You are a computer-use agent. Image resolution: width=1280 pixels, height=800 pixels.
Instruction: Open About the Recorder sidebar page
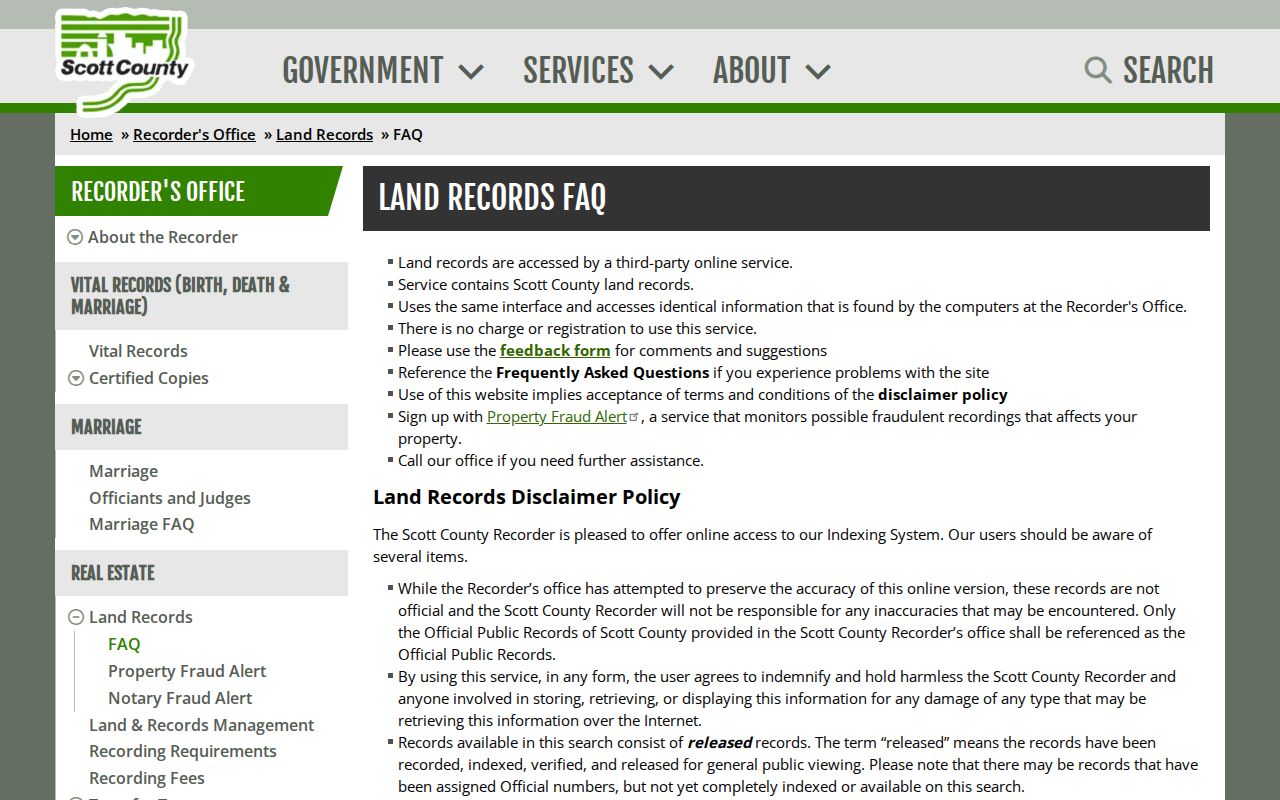click(x=163, y=237)
